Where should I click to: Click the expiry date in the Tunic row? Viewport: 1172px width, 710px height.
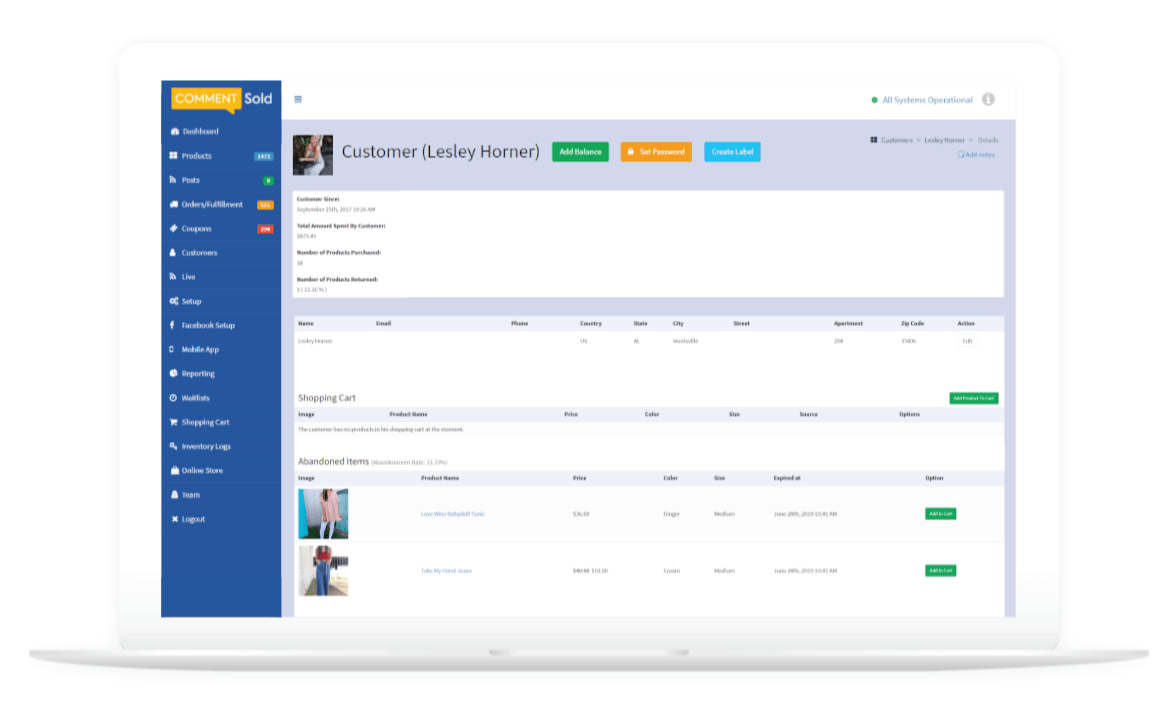pyautogui.click(x=805, y=514)
